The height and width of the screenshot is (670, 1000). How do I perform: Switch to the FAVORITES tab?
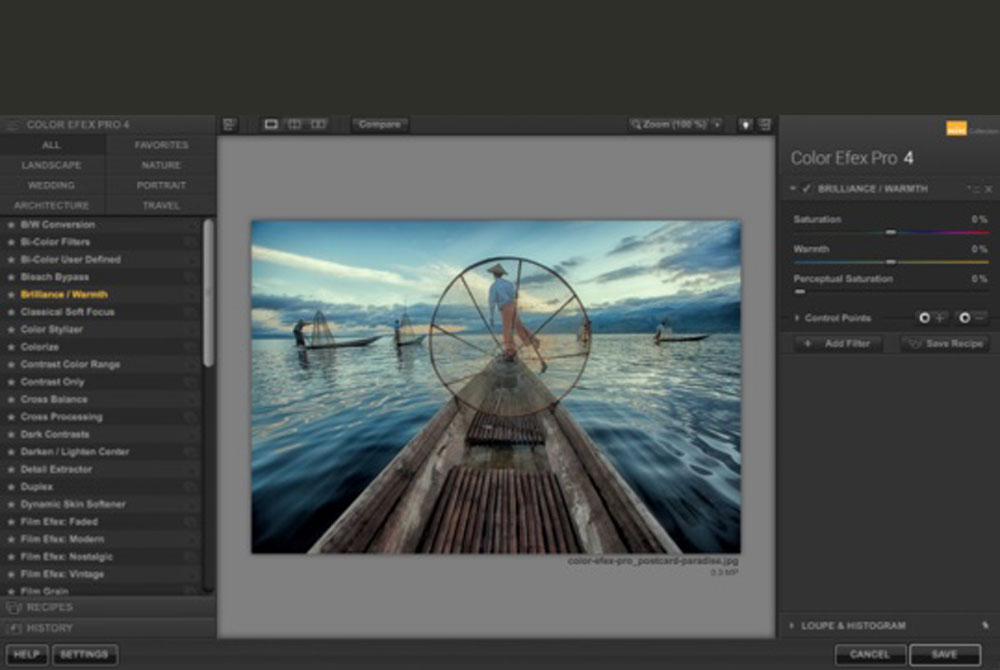point(160,145)
